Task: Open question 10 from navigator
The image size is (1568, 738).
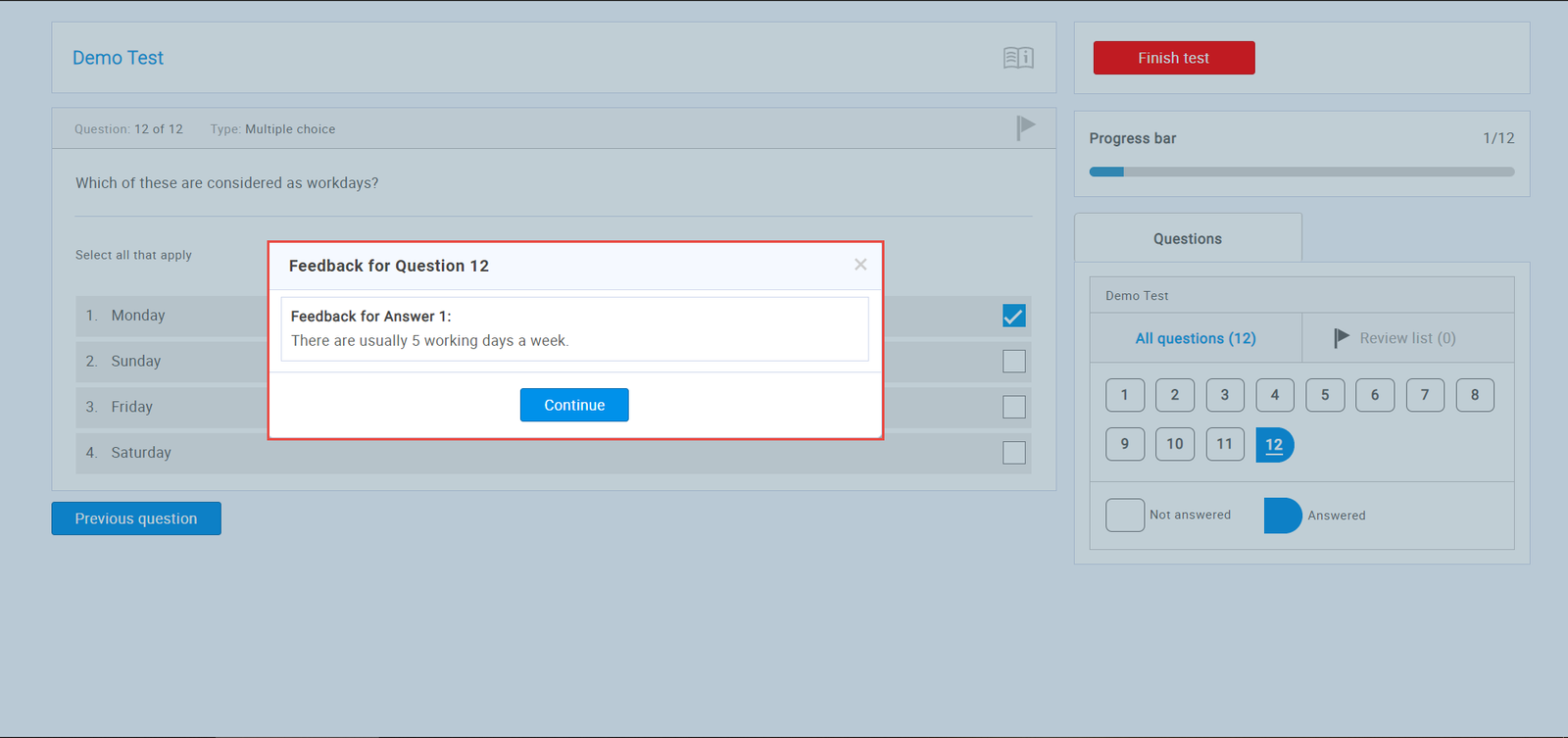Action: (1174, 444)
